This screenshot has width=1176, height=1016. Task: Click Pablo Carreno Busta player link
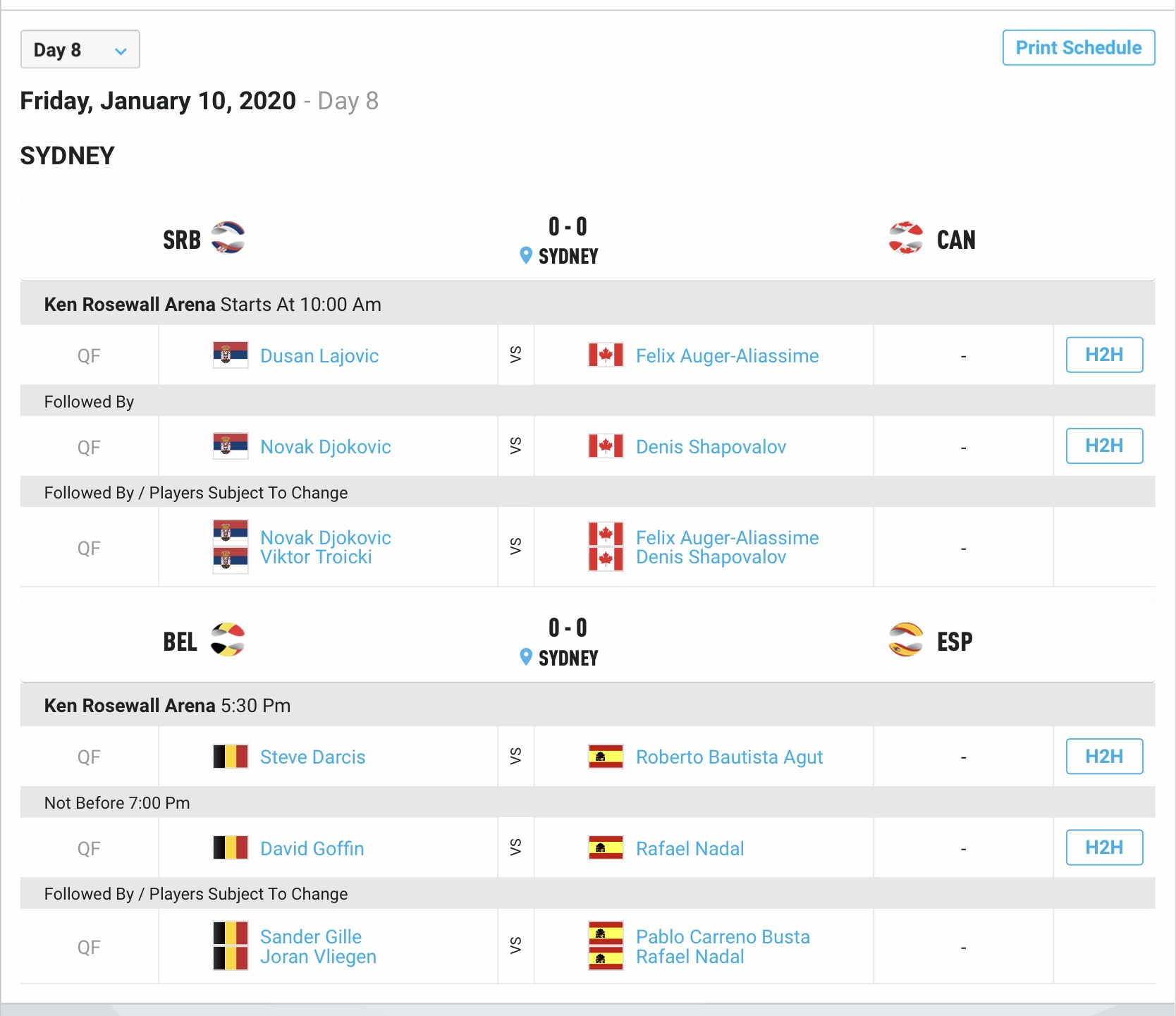[x=723, y=937]
